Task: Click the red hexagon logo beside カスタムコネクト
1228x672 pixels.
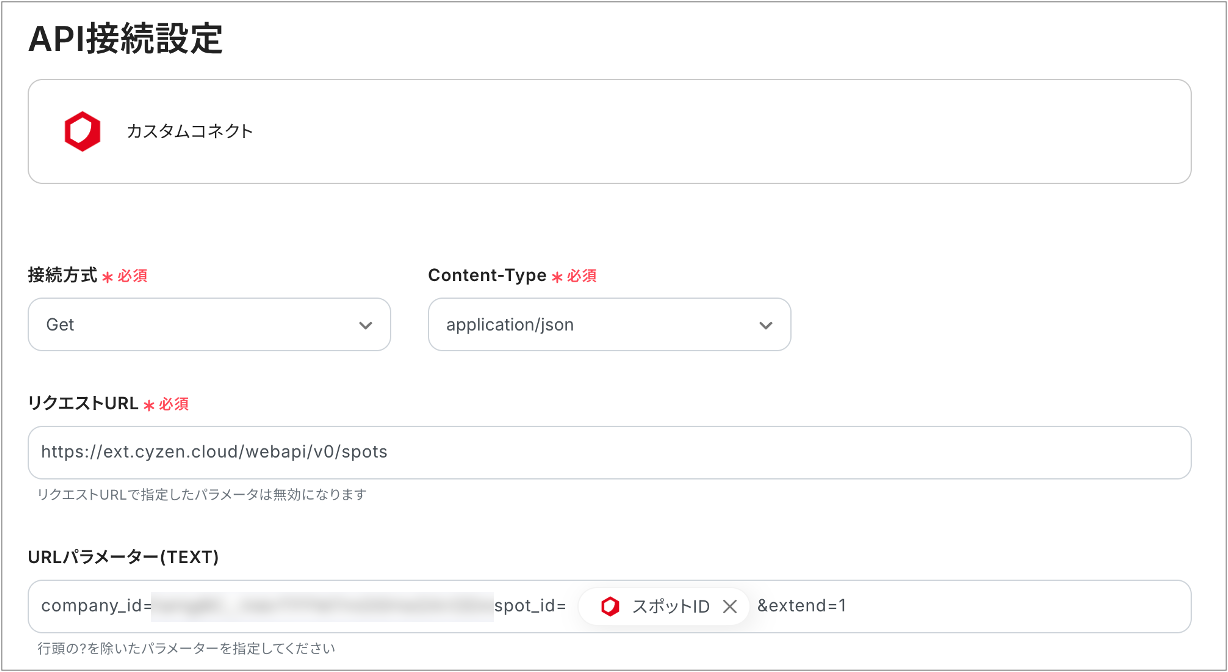Action: [83, 131]
